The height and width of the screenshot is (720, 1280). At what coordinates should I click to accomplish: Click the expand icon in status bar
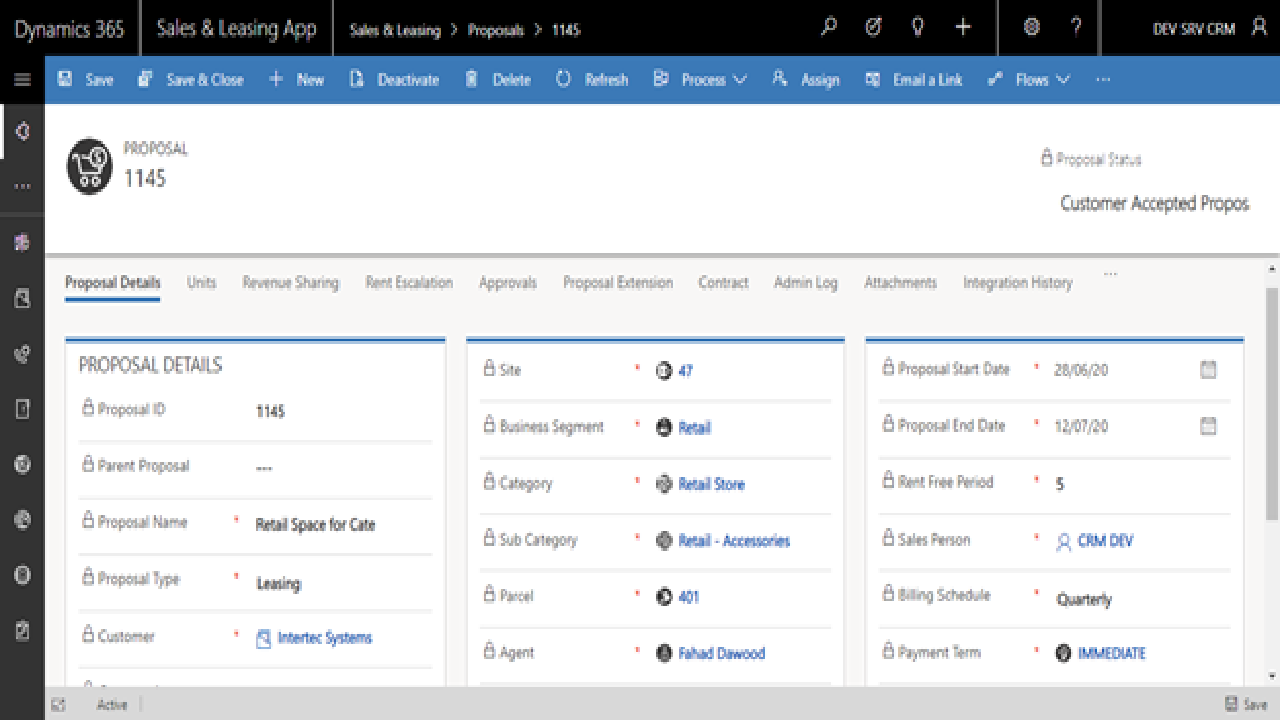pyautogui.click(x=58, y=705)
